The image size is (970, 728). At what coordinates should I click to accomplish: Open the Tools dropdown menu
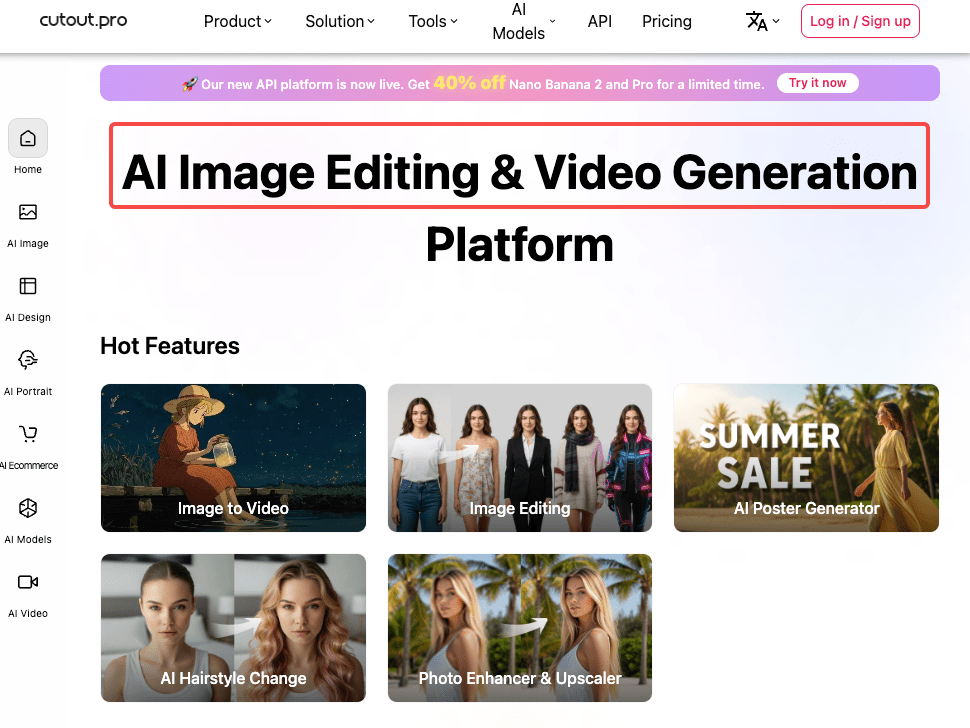coord(433,21)
